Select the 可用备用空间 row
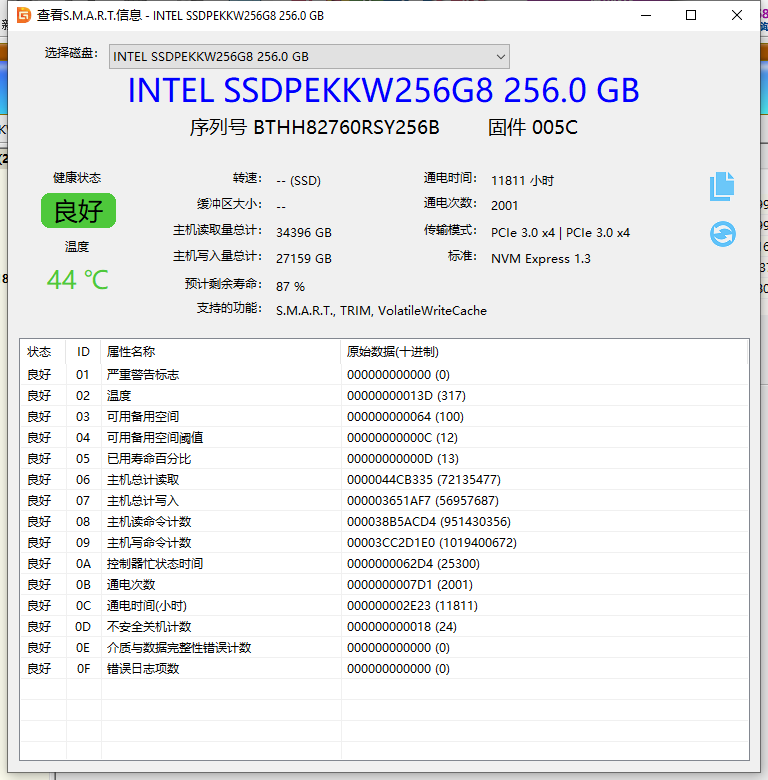 coord(384,416)
